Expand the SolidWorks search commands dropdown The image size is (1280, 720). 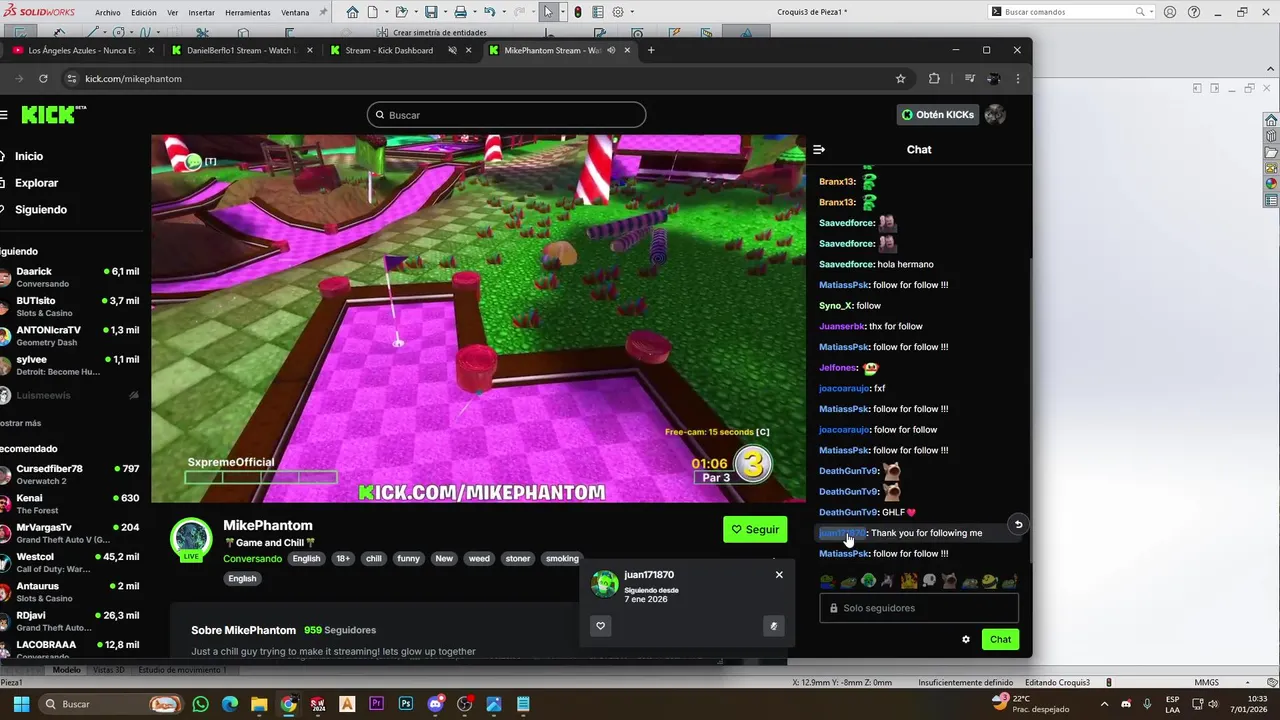click(1152, 12)
